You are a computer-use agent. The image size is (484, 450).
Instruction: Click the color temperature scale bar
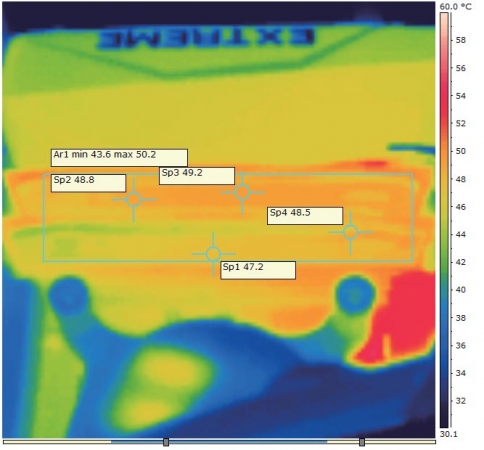point(444,220)
